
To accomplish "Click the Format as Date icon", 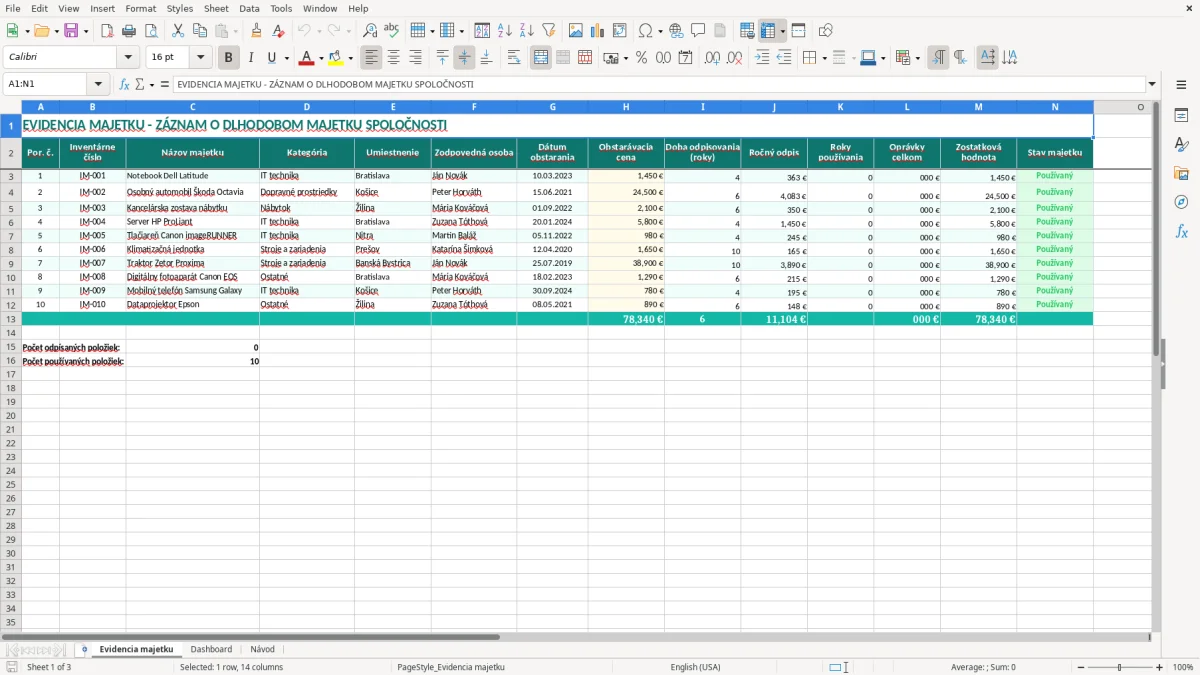I will pyautogui.click(x=685, y=58).
